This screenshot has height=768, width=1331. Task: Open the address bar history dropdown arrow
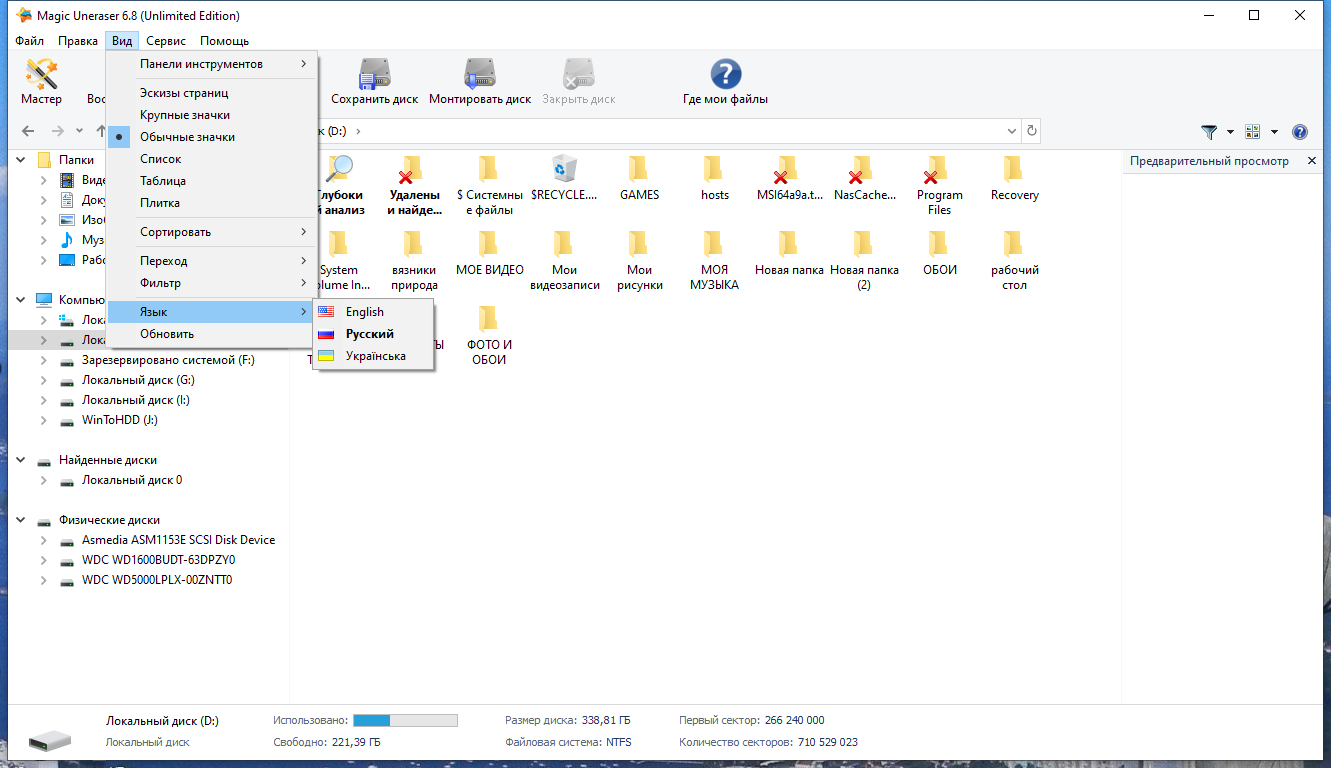[1012, 131]
